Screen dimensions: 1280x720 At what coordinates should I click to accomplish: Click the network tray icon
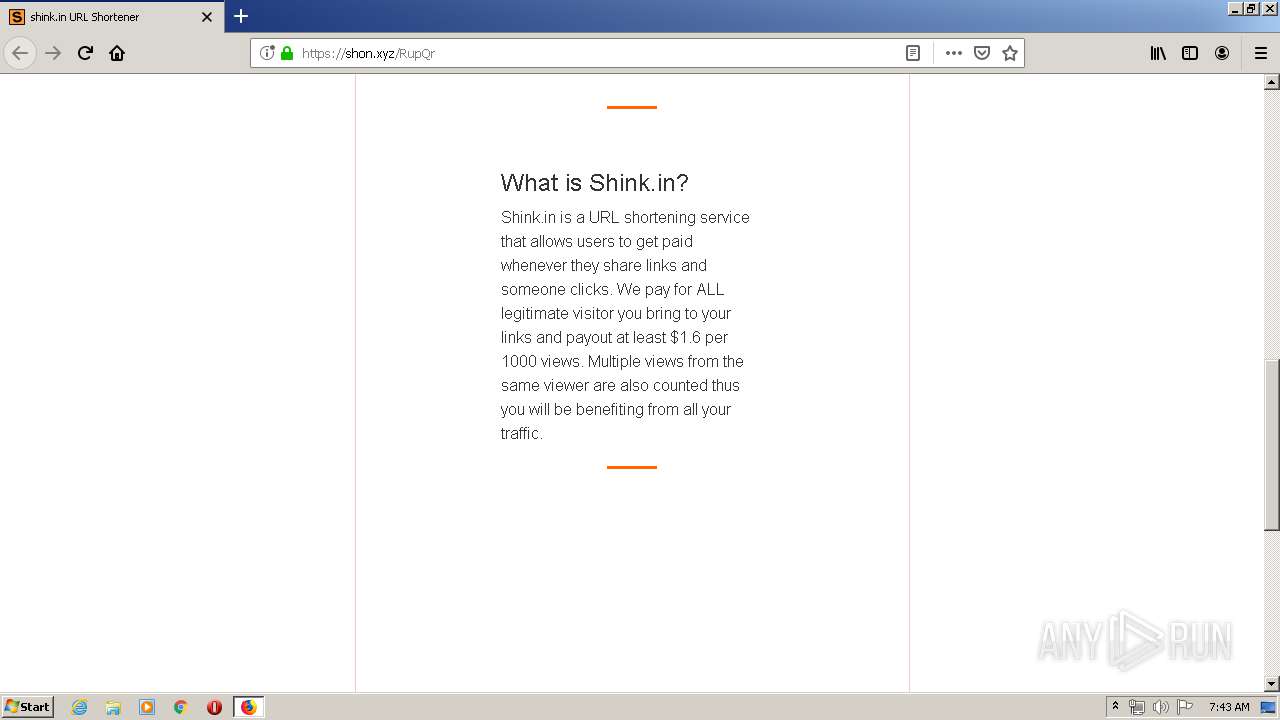point(1137,707)
